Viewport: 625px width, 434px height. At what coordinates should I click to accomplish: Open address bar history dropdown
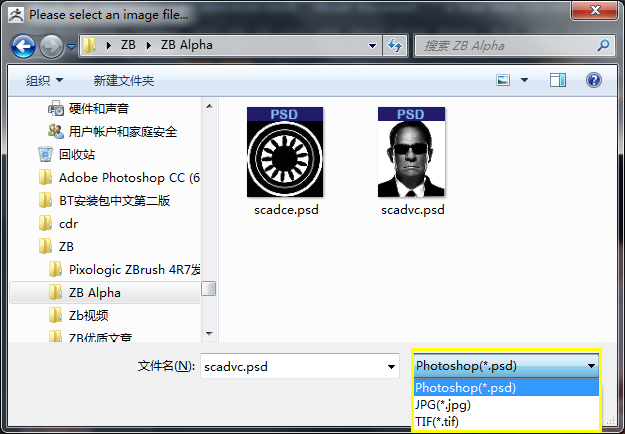[x=372, y=46]
